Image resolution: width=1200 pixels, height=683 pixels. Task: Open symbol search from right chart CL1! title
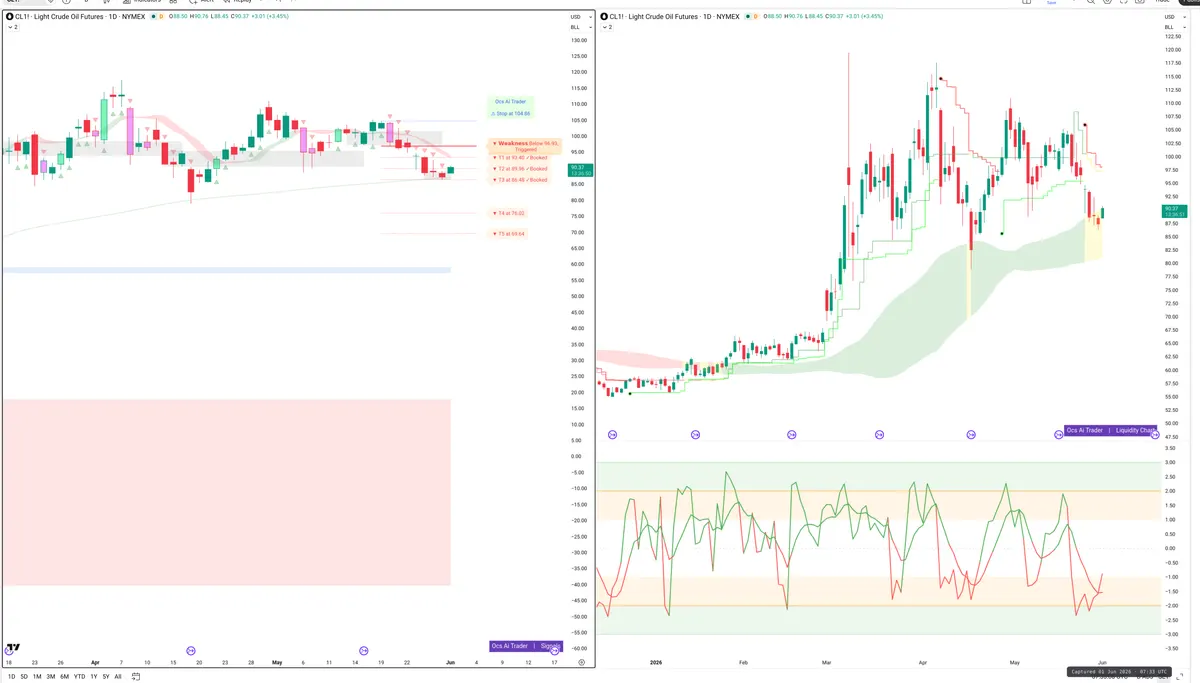[670, 17]
